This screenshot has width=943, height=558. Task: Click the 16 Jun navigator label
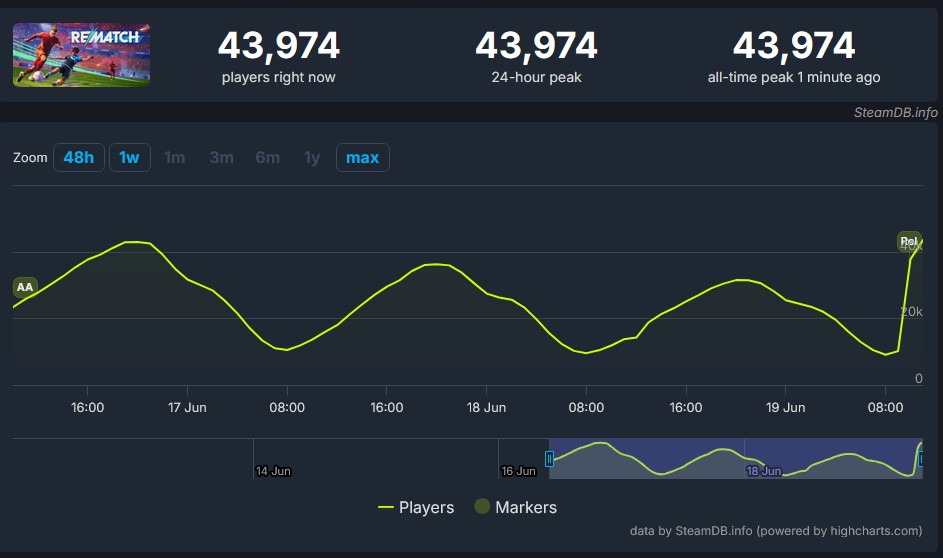[518, 471]
